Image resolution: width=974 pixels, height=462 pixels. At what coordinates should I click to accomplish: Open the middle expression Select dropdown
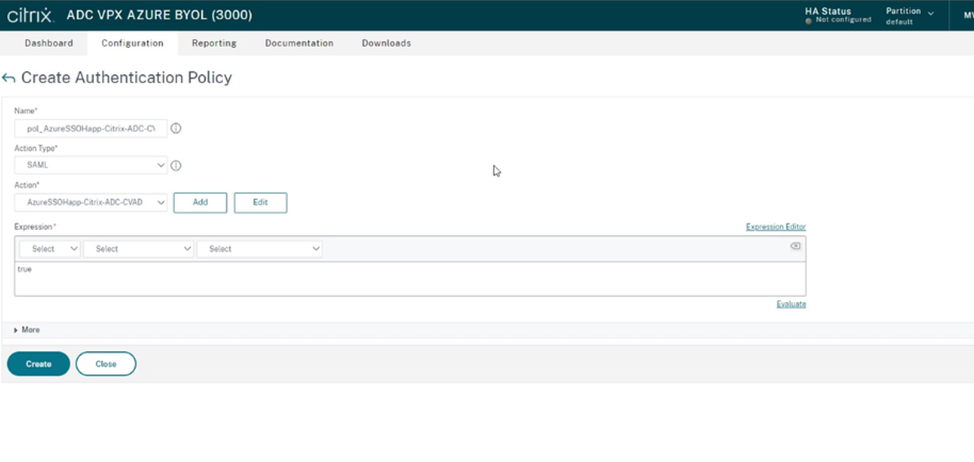click(x=139, y=249)
